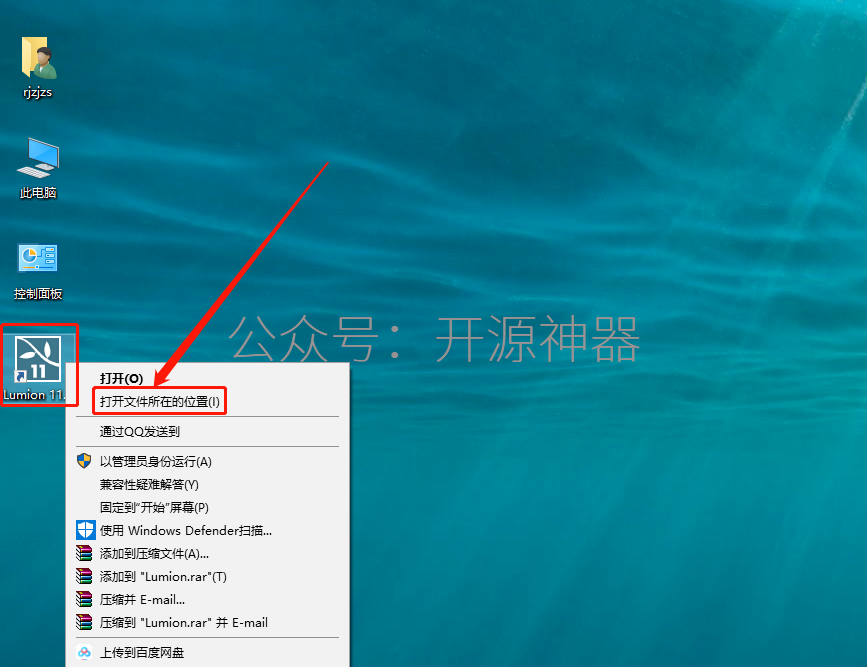Select the rjzjzs user folder icon
Viewport: 867px width, 667px height.
tap(38, 58)
